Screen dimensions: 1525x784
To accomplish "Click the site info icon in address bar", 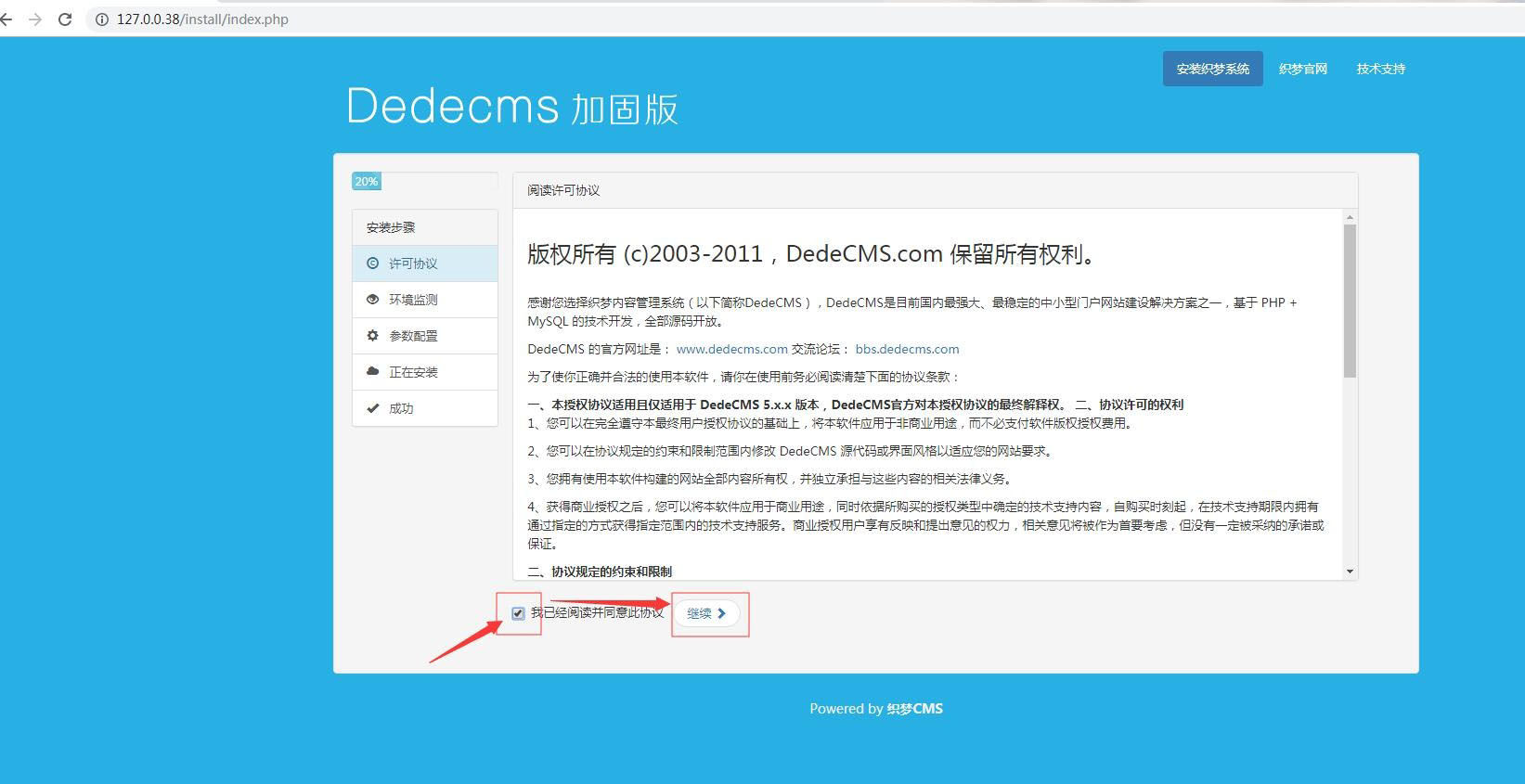I will point(102,19).
